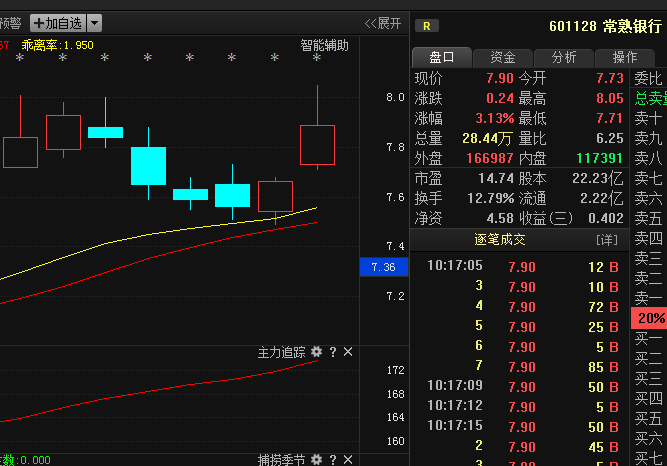Open settings gear for 捕捞季节 indicator
Viewport: 667px width, 466px height.
click(316, 460)
